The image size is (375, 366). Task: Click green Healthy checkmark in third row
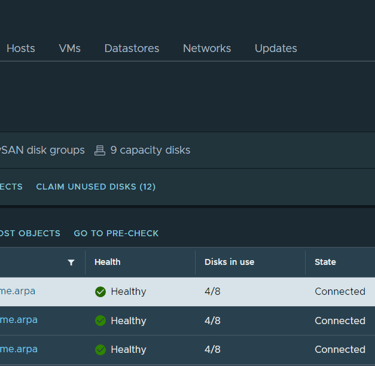(x=100, y=350)
